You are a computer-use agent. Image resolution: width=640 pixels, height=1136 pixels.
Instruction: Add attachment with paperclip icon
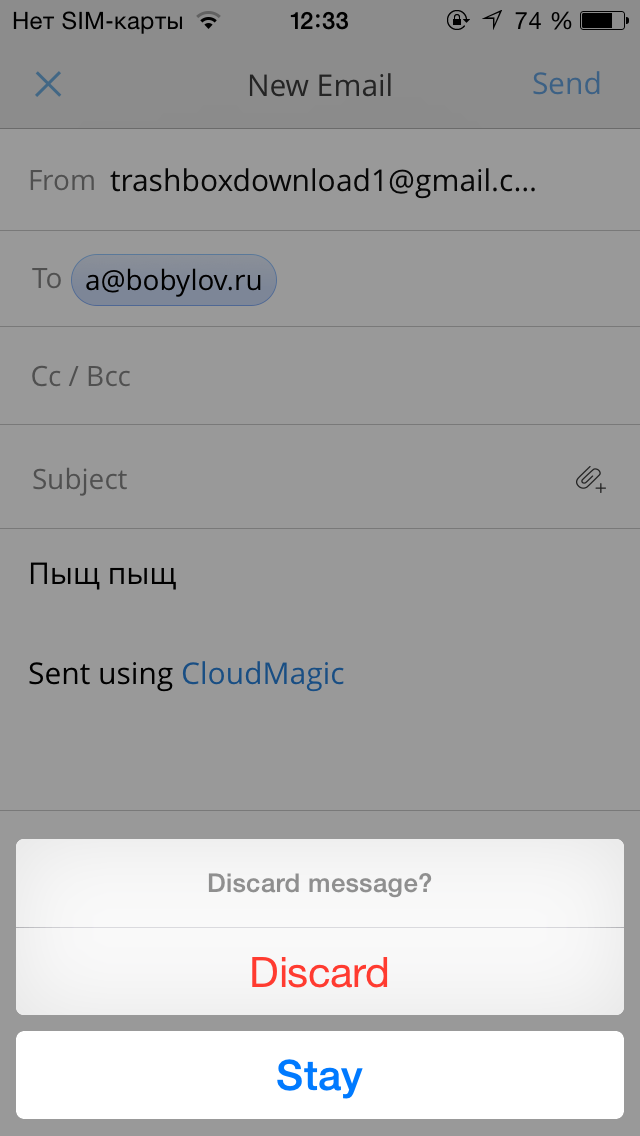pos(591,480)
